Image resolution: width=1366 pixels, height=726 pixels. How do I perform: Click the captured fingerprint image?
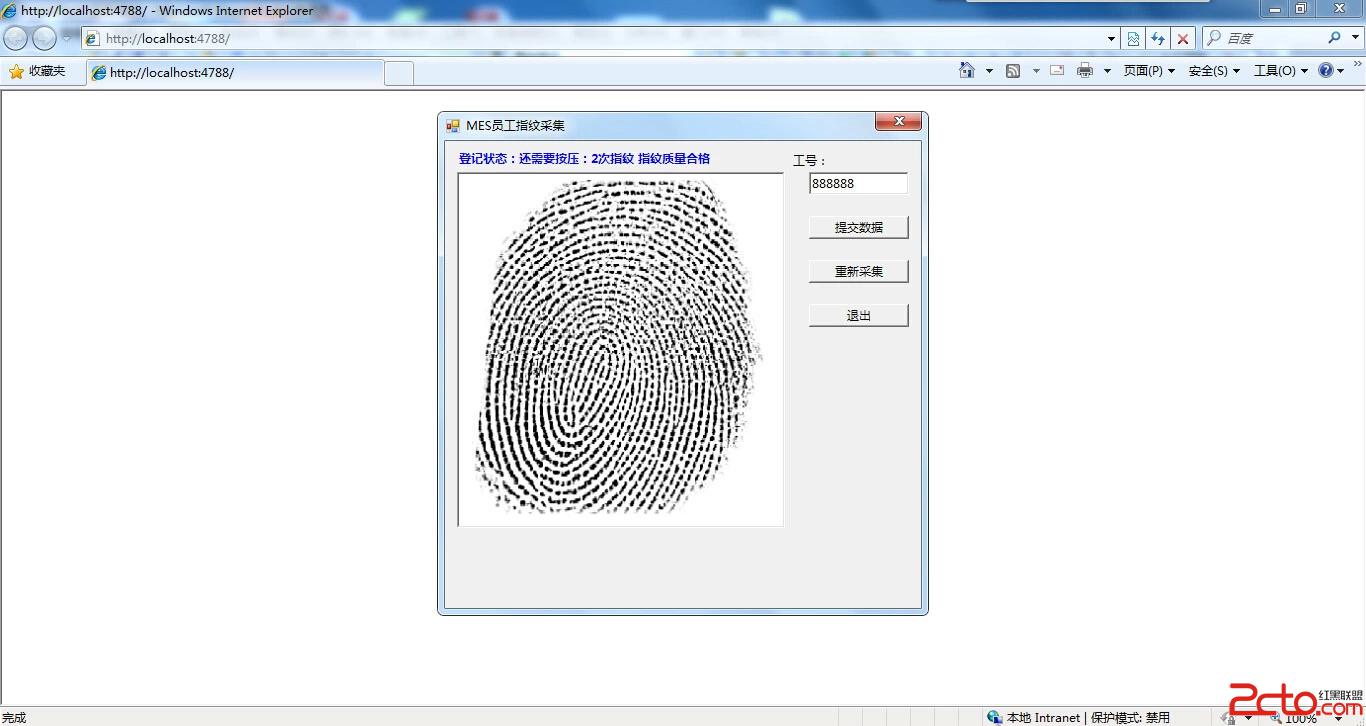point(621,349)
